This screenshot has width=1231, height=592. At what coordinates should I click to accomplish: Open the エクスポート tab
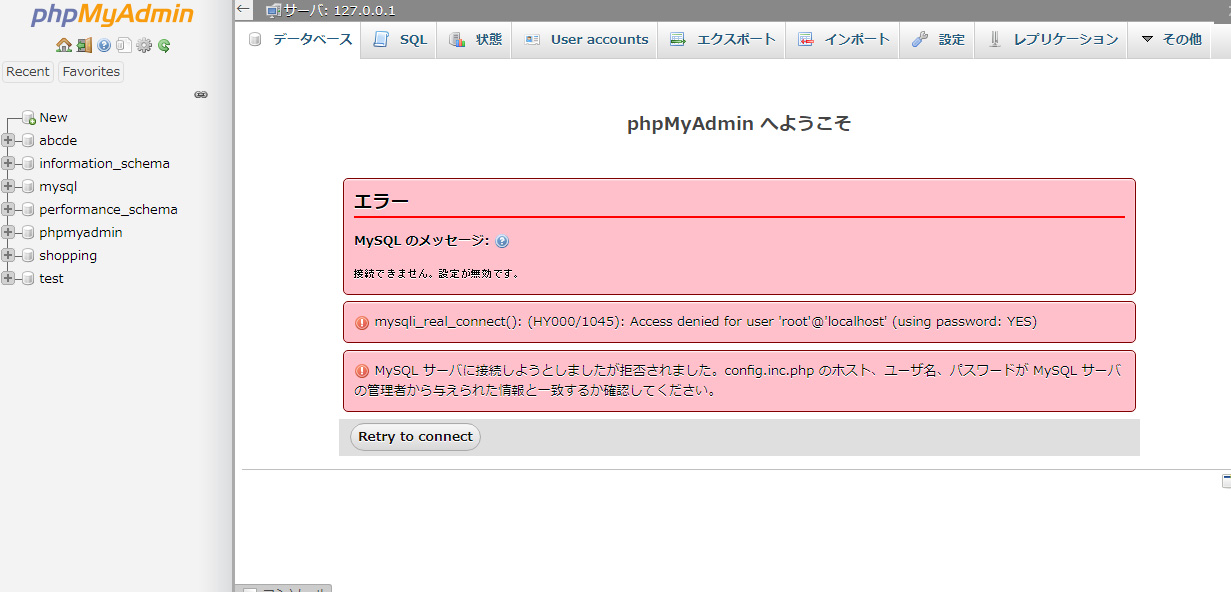722,40
